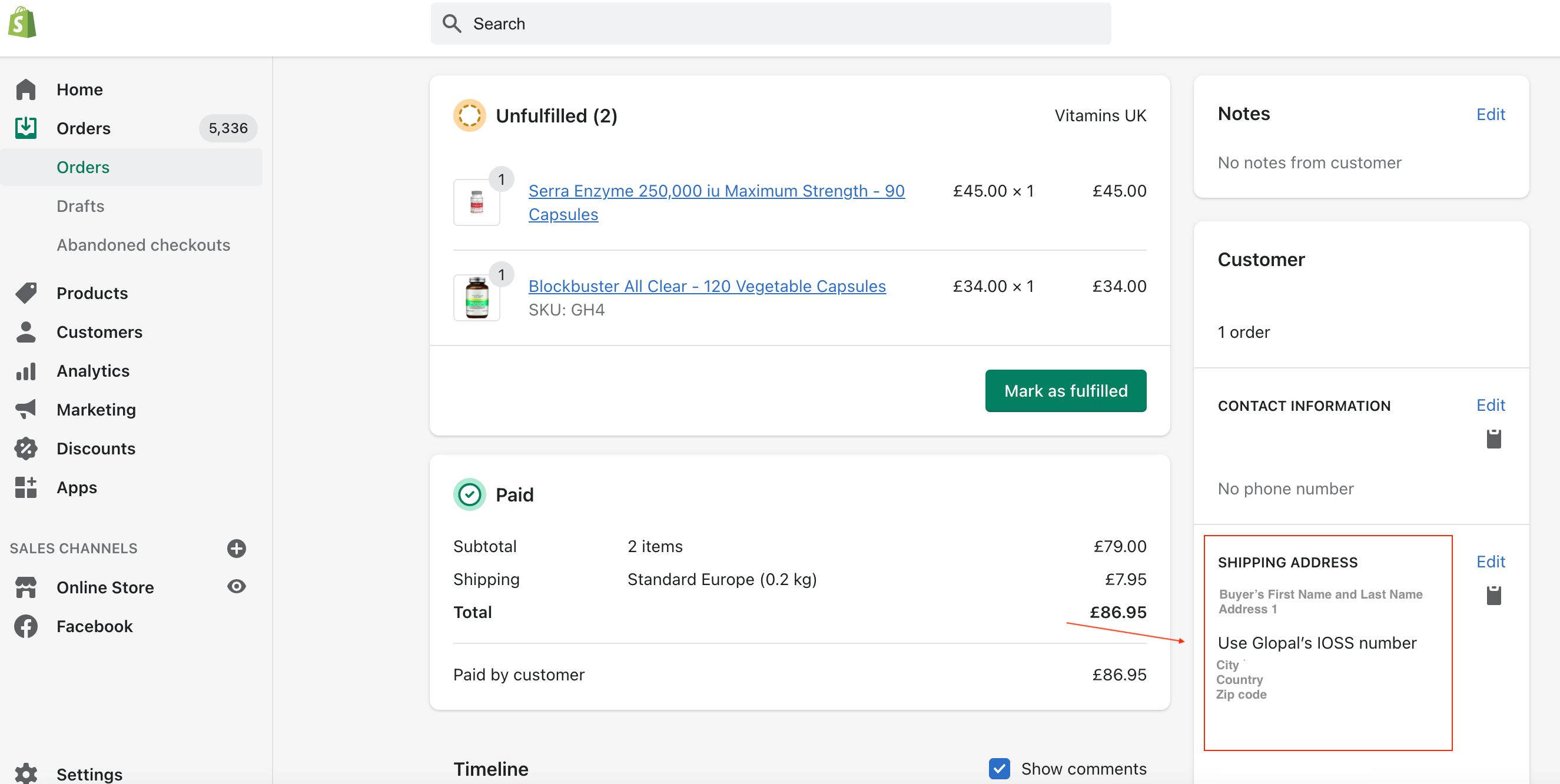
Task: Go to Customers section
Action: pos(99,332)
